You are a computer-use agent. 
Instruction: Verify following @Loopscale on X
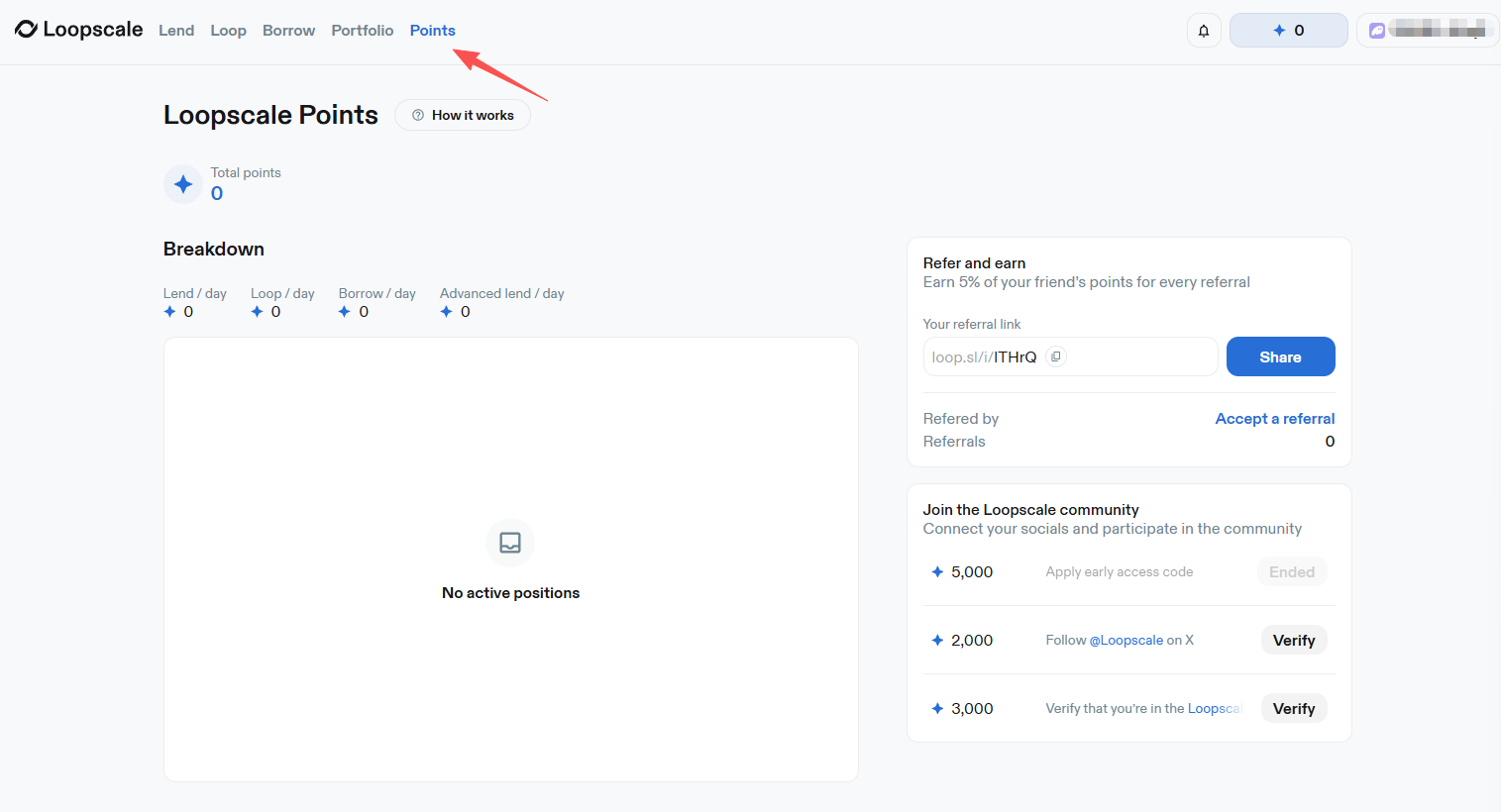pyautogui.click(x=1294, y=640)
